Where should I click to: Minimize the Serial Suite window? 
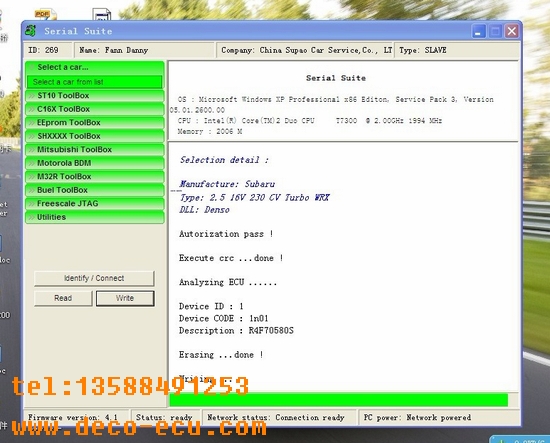point(478,31)
